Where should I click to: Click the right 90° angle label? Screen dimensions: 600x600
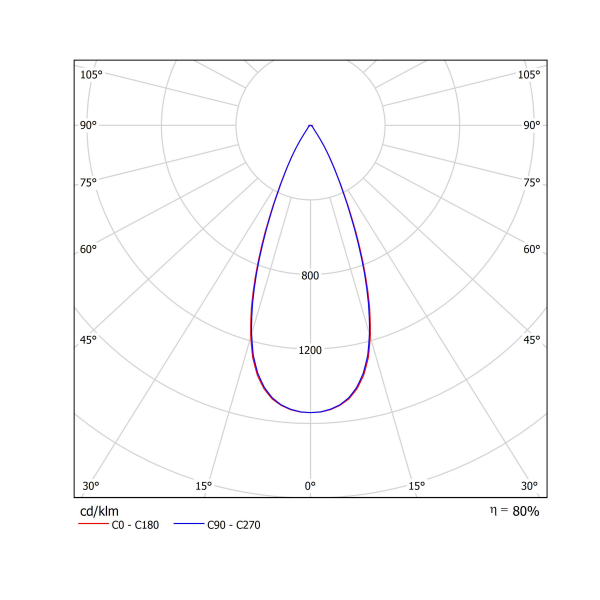532,125
